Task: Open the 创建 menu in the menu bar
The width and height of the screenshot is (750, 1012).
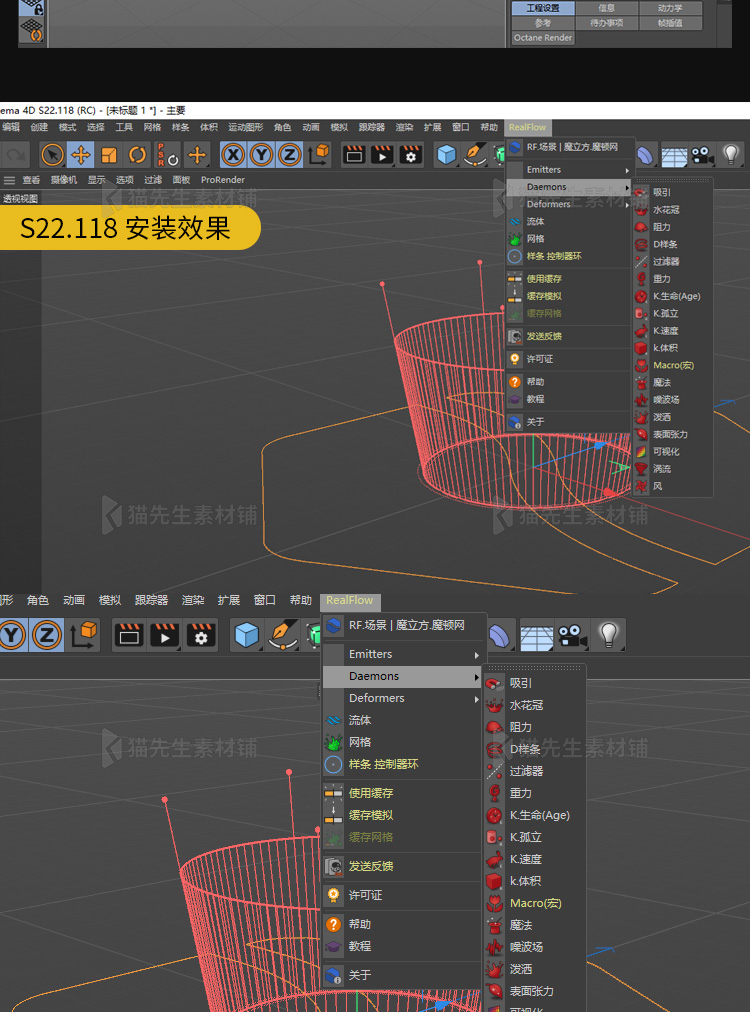Action: click(x=39, y=127)
